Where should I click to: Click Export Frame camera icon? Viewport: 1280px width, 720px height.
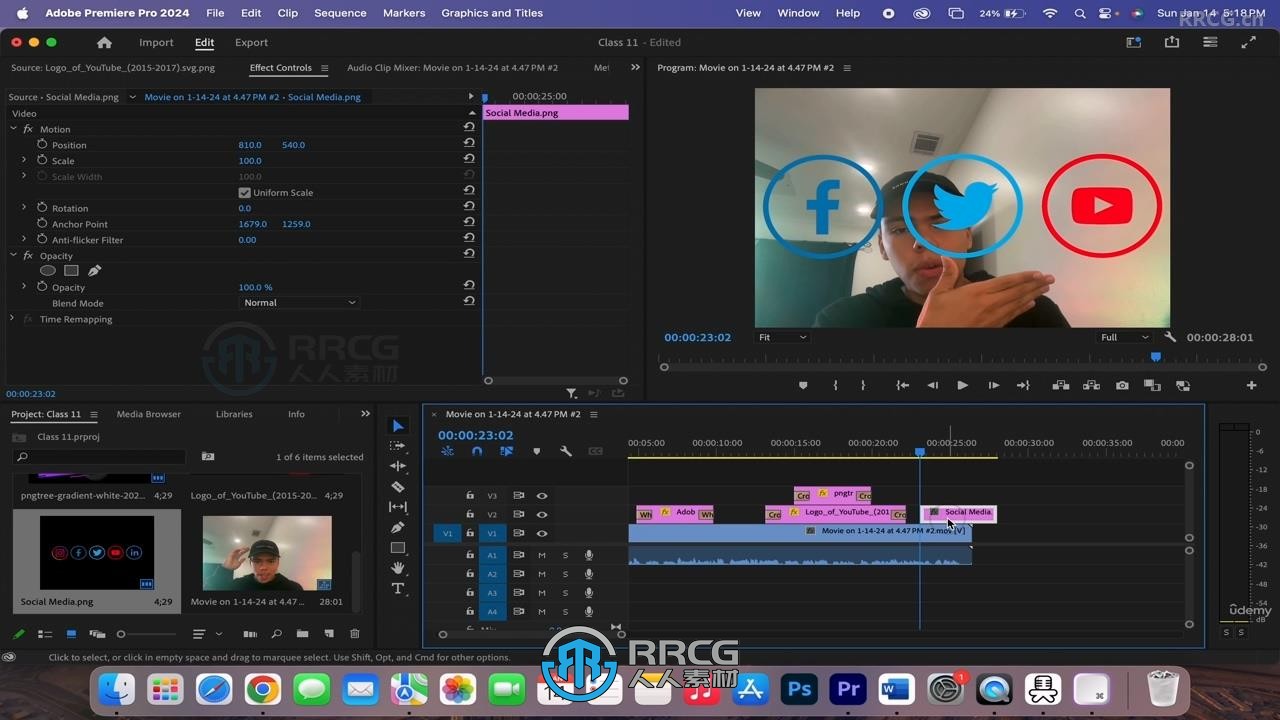click(x=1122, y=385)
